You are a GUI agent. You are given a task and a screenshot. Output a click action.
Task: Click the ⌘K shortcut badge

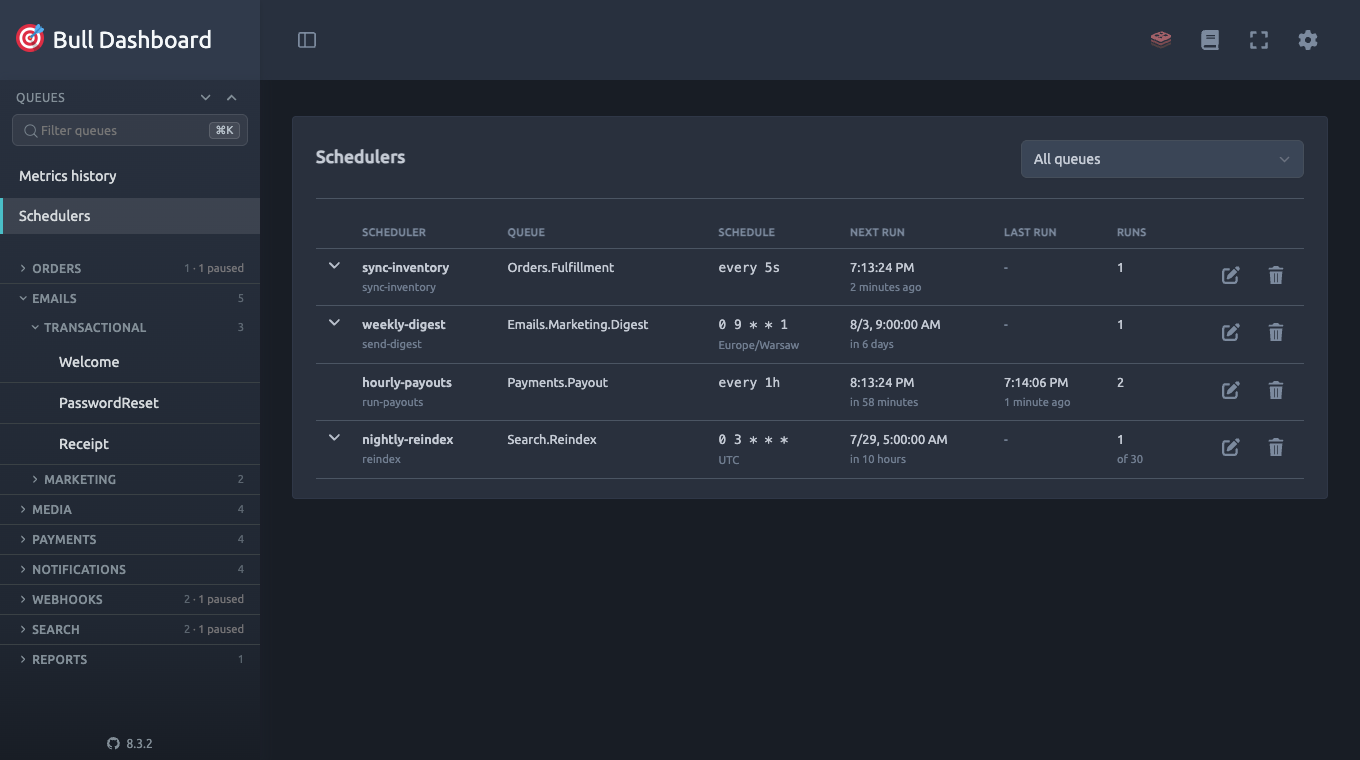[224, 130]
